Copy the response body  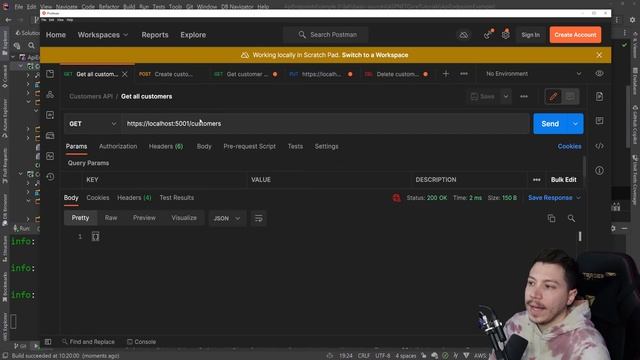[551, 218]
